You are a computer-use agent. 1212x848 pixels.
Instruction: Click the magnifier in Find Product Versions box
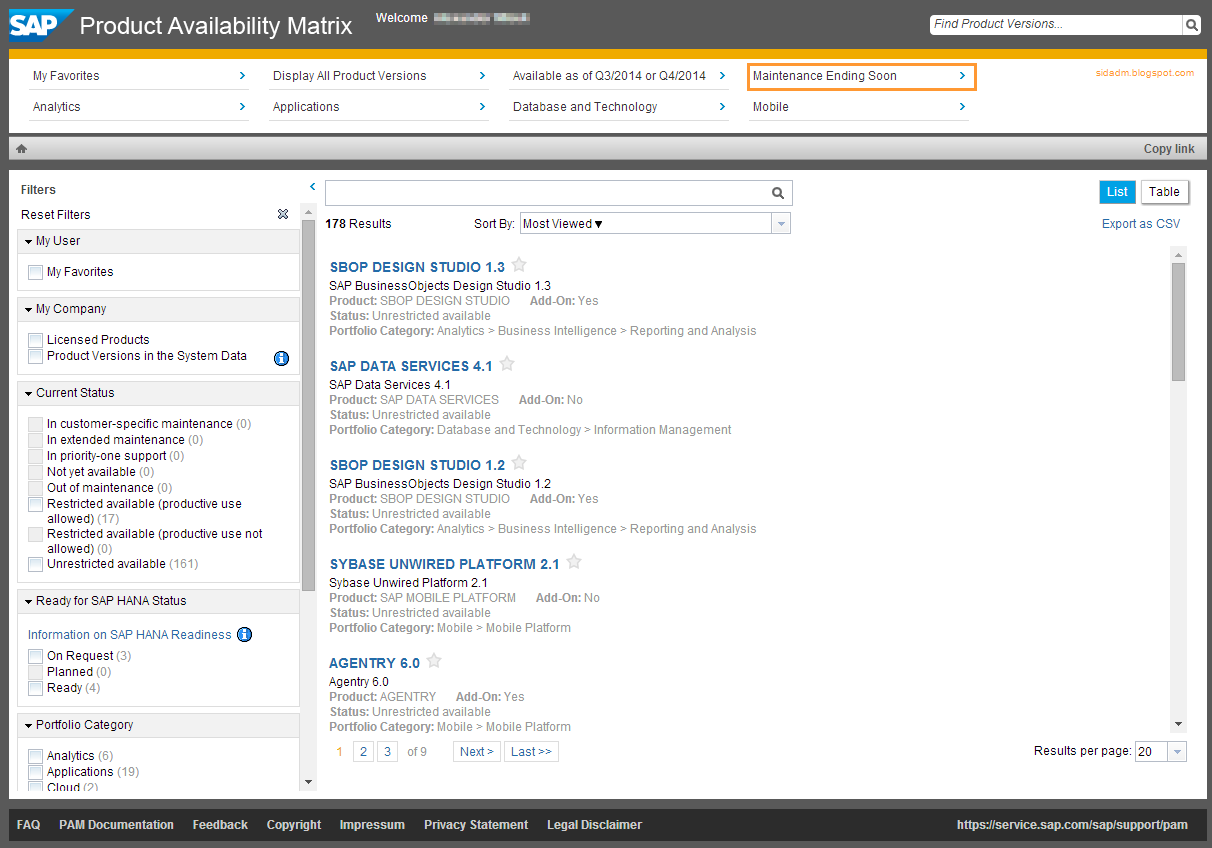click(1190, 23)
